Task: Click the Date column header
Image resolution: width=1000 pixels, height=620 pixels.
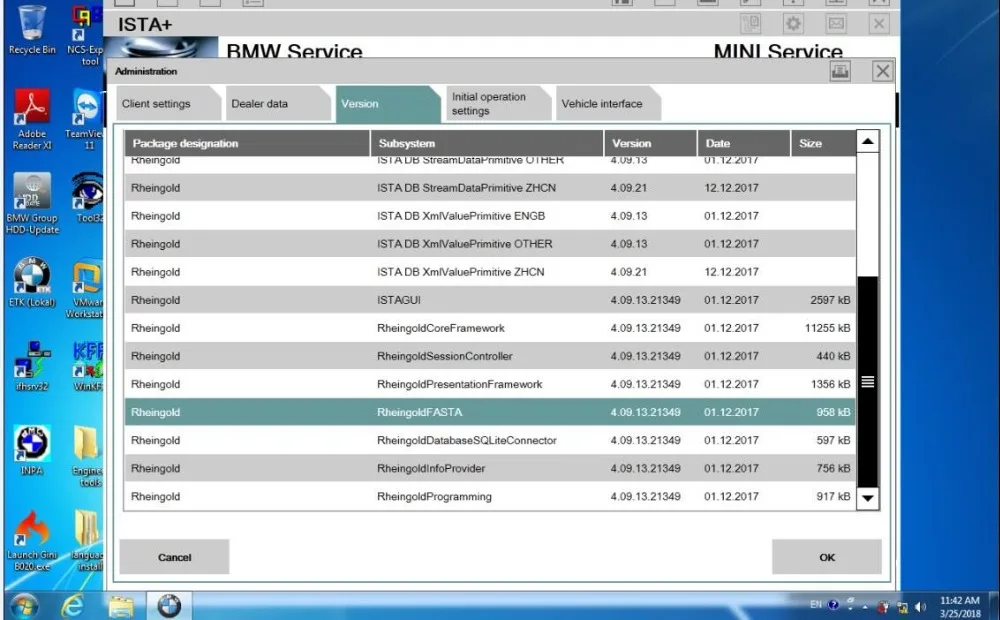Action: tap(744, 143)
